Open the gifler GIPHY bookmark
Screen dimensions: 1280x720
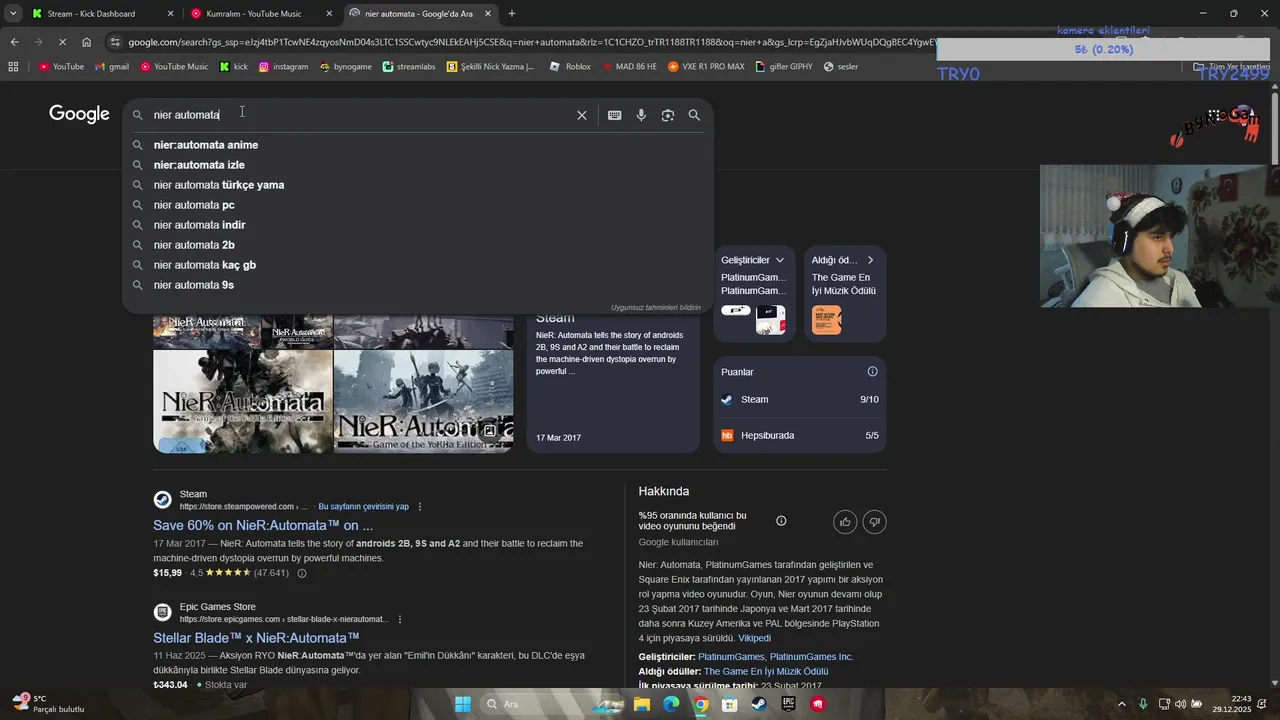coord(784,67)
